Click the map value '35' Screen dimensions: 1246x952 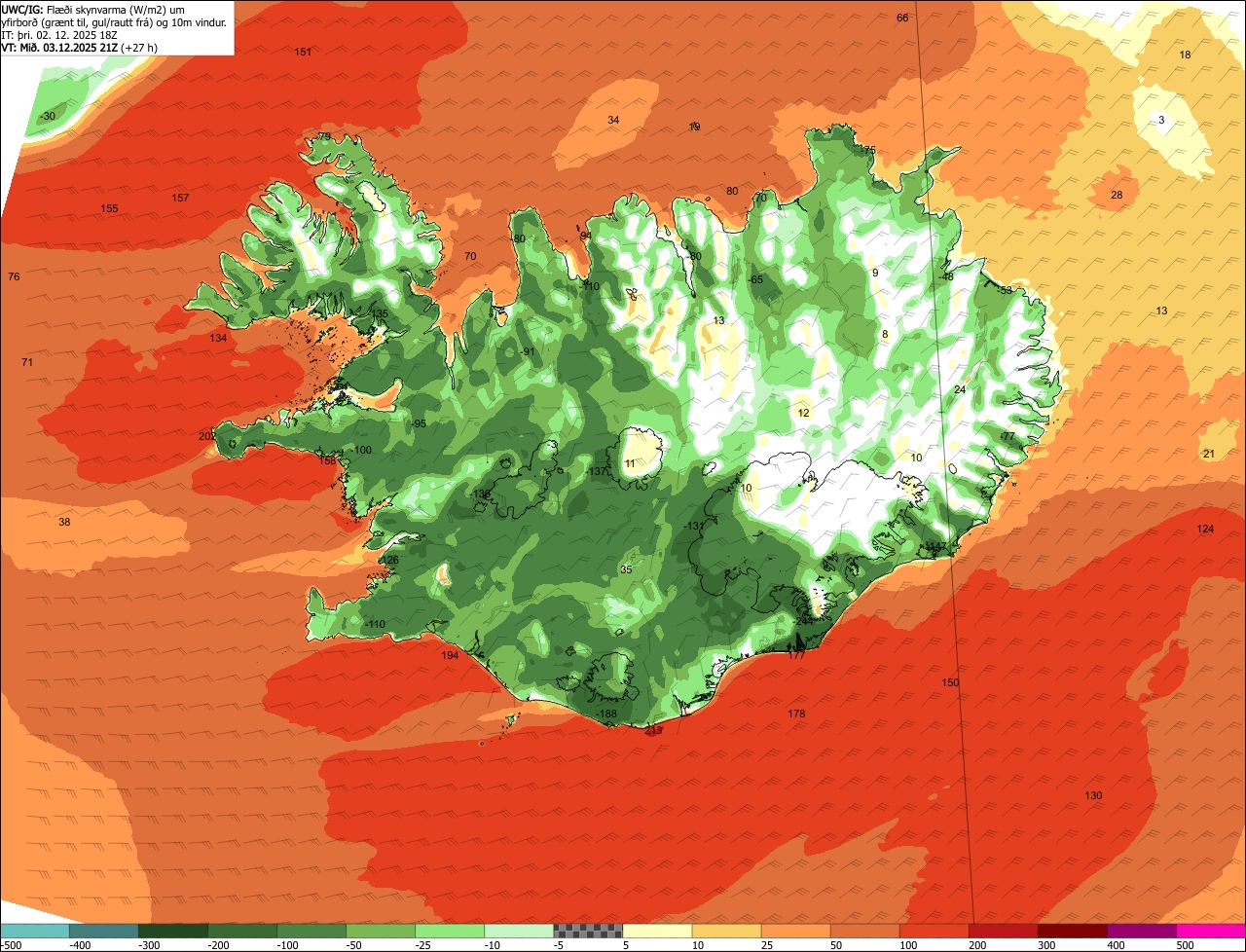(x=626, y=569)
